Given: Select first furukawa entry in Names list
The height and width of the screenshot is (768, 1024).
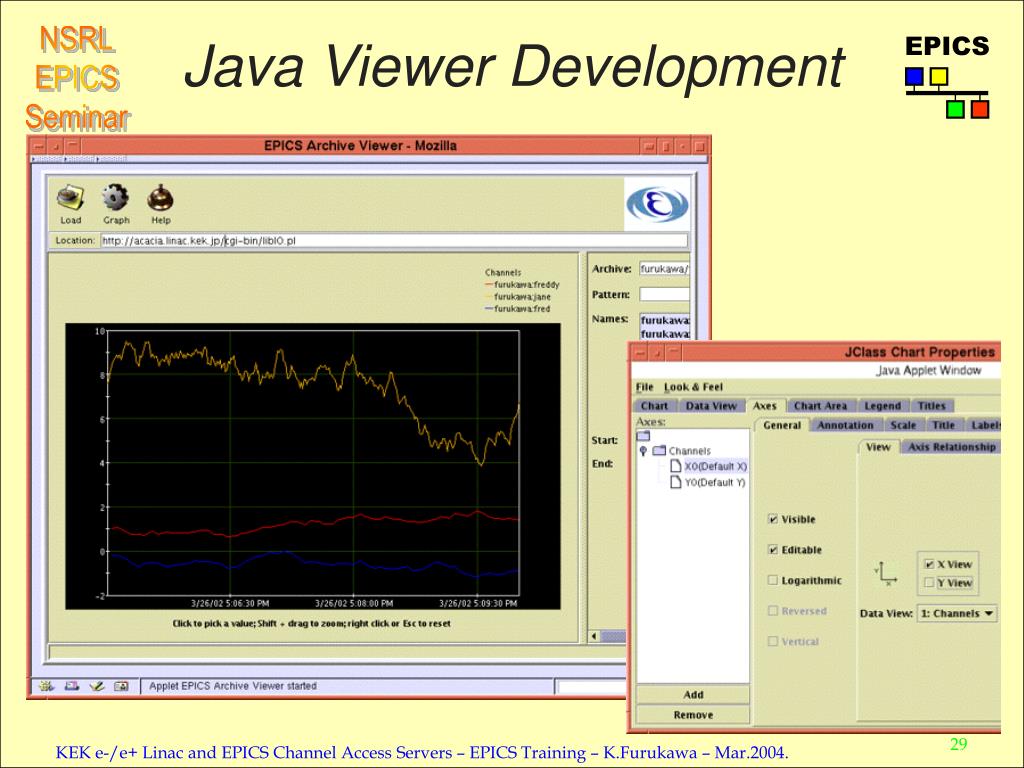Looking at the screenshot, I should tap(665, 321).
